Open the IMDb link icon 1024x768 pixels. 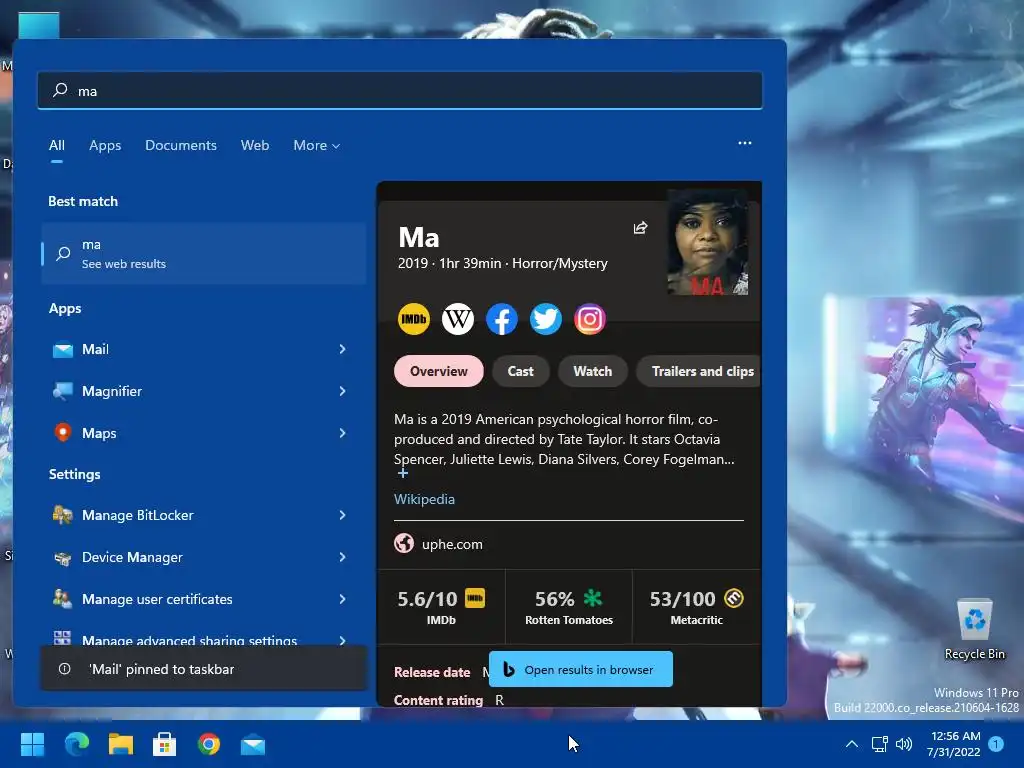413,319
